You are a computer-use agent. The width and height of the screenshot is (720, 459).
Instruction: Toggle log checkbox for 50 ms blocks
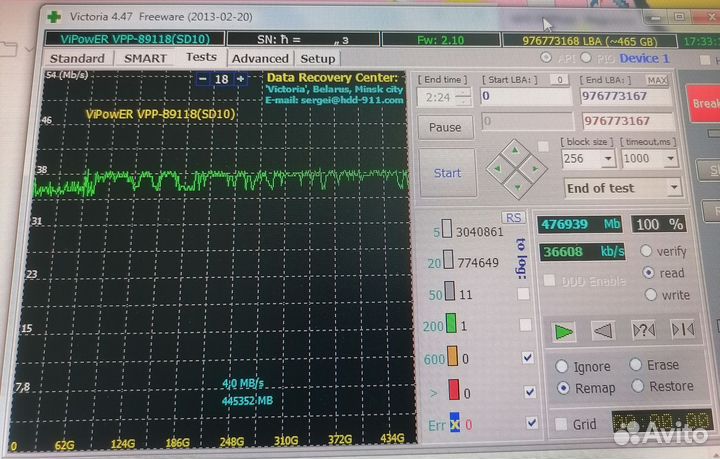pos(523,293)
